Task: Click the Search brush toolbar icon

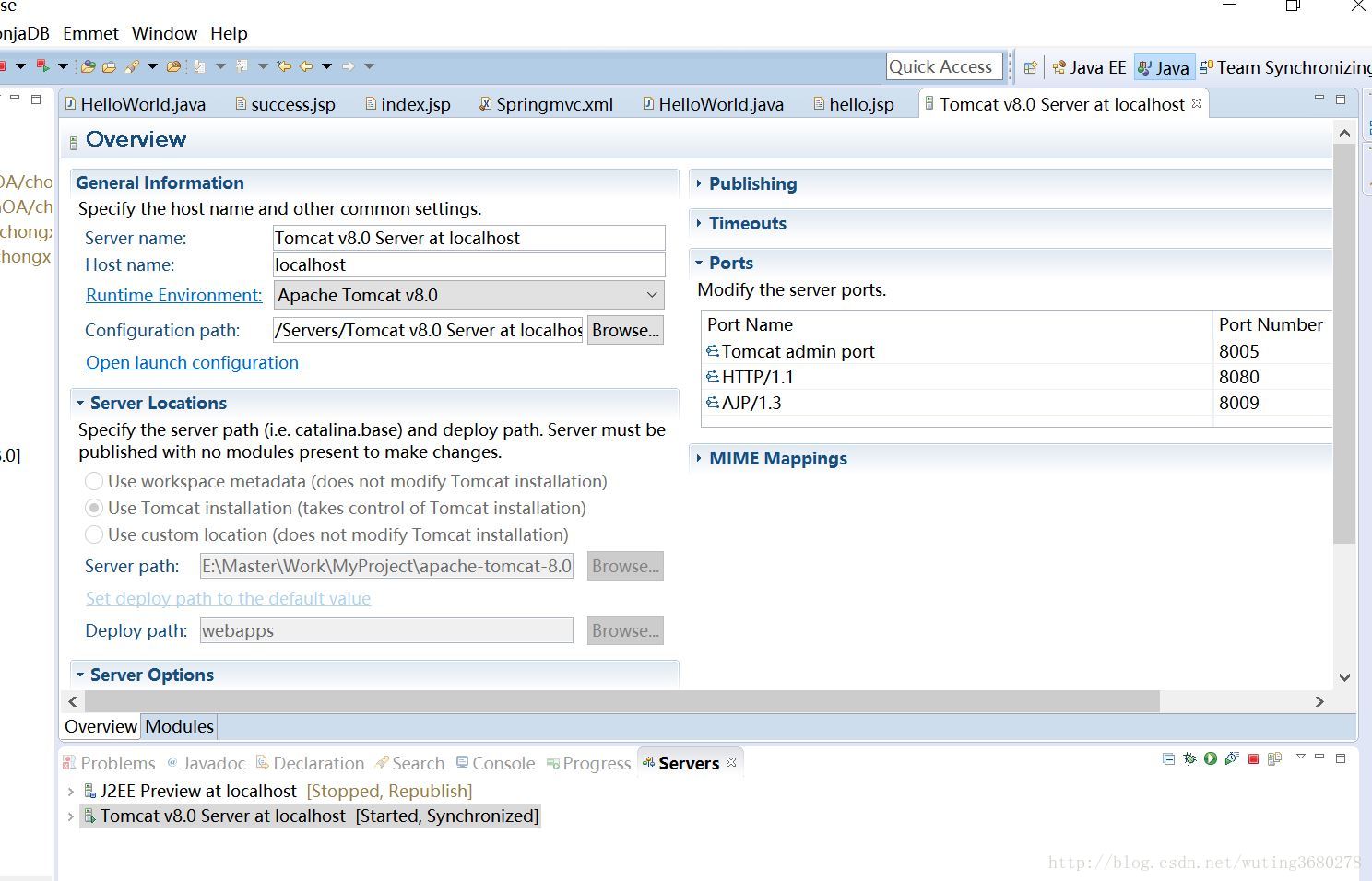Action: (x=132, y=66)
